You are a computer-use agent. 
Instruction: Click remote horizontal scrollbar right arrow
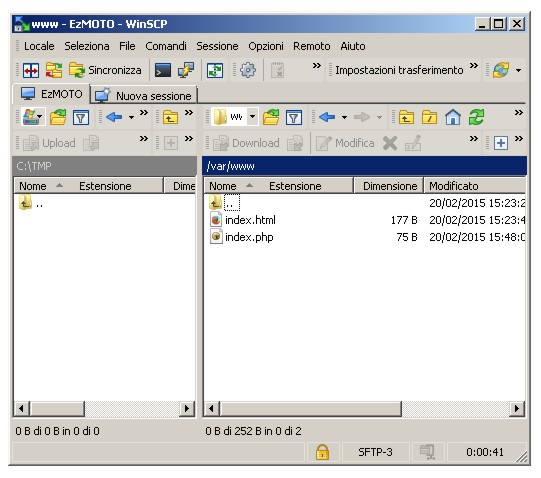click(517, 409)
